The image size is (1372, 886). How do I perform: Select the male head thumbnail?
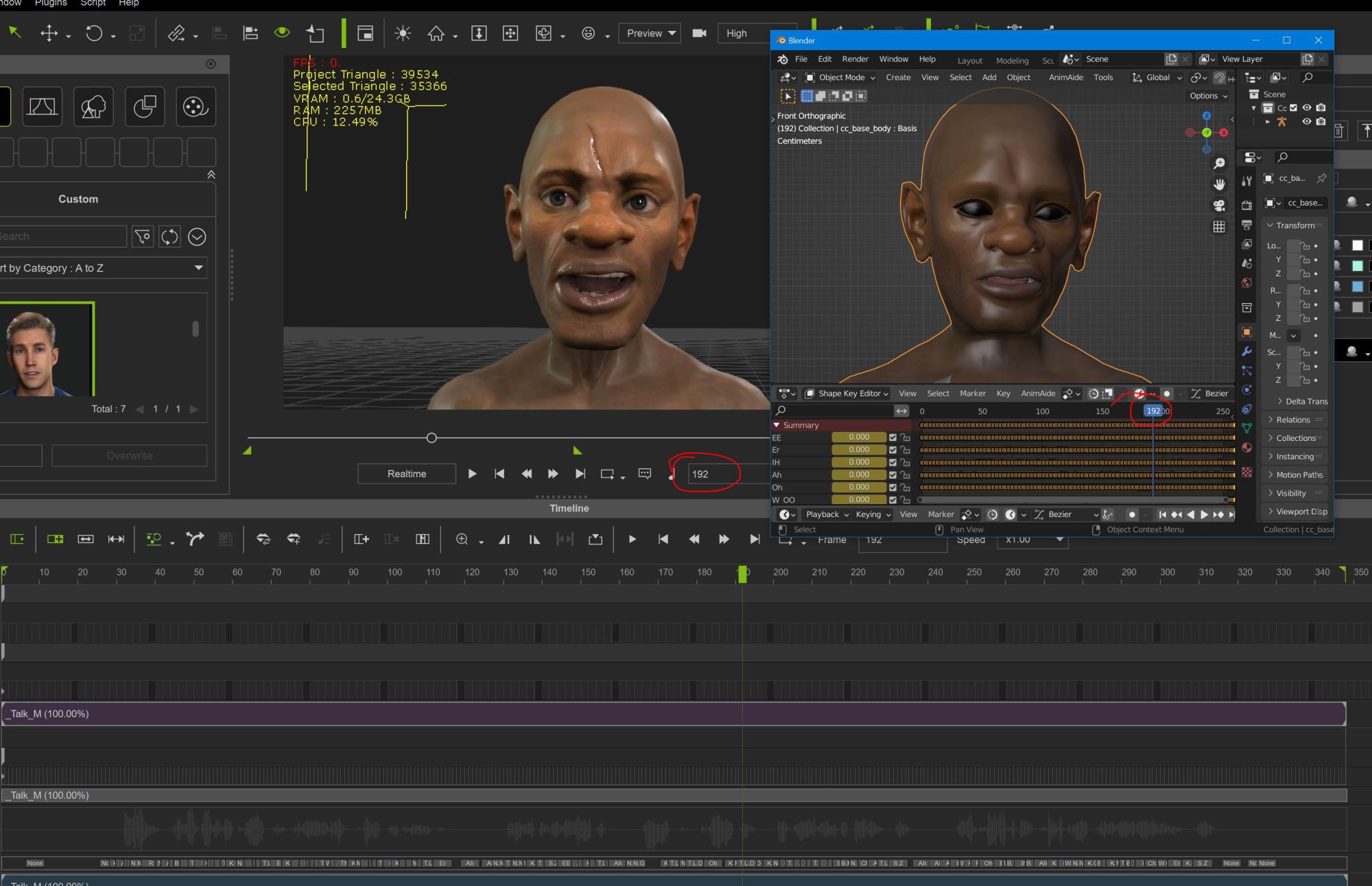46,350
